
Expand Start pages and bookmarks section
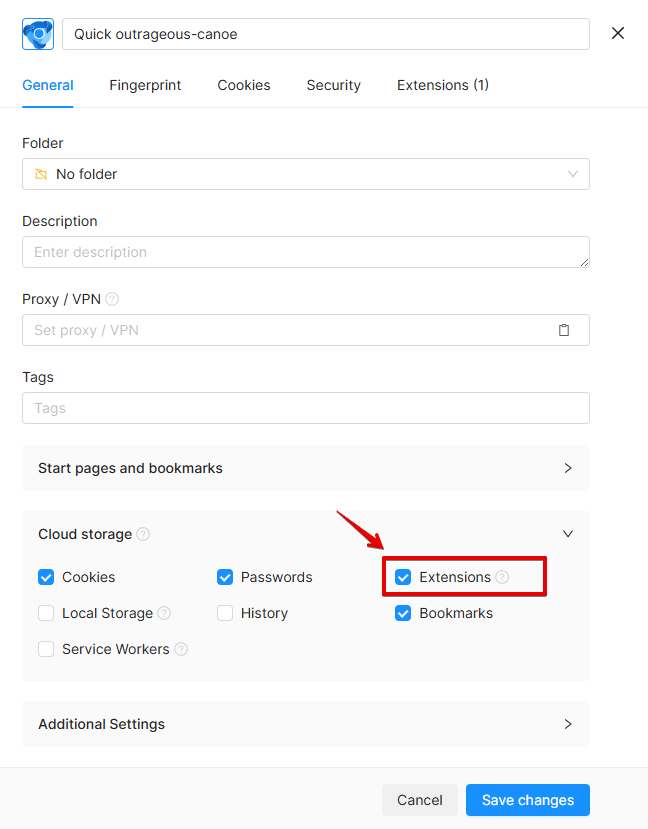point(306,468)
